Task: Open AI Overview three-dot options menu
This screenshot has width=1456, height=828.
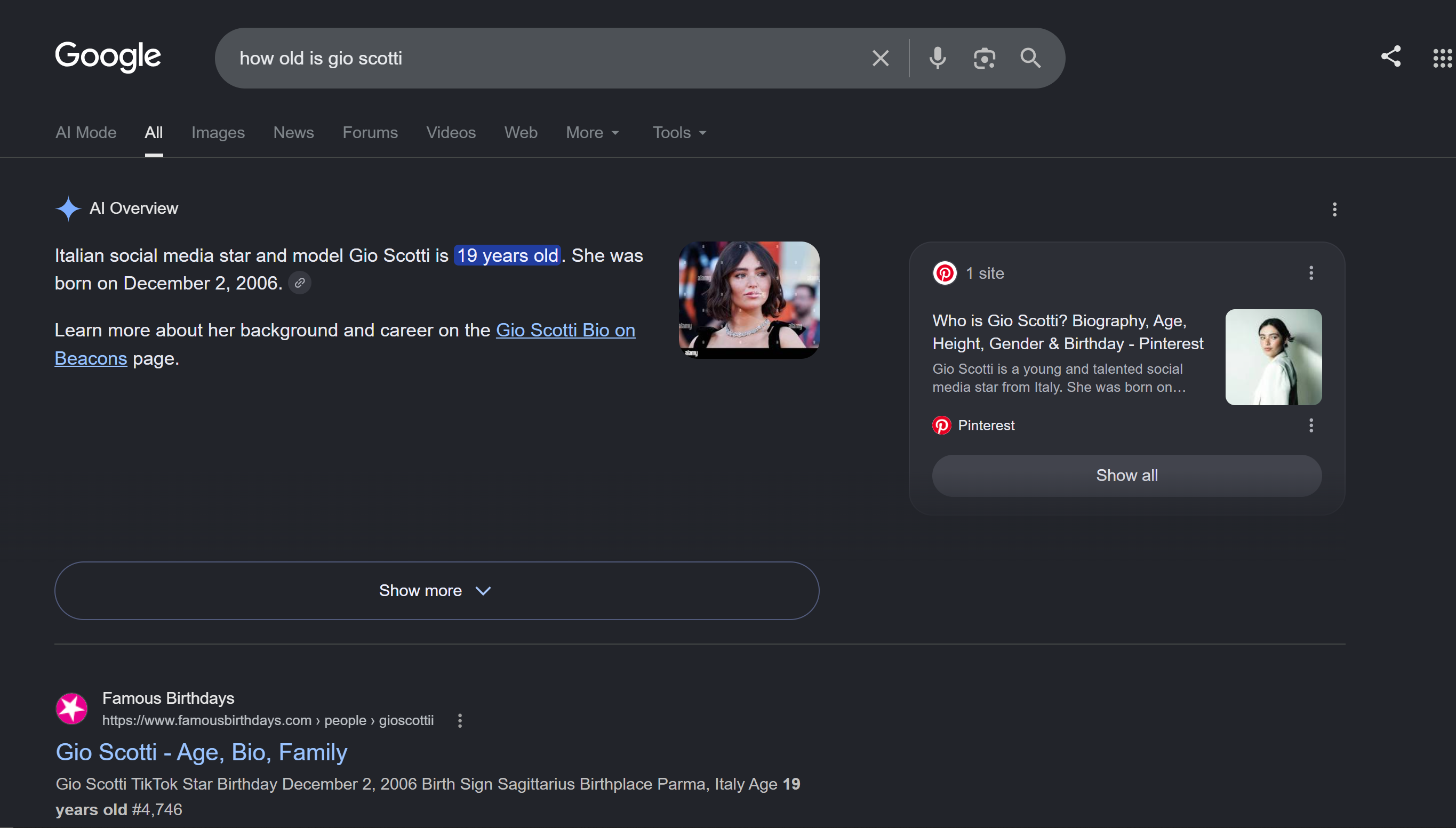Action: (1334, 210)
